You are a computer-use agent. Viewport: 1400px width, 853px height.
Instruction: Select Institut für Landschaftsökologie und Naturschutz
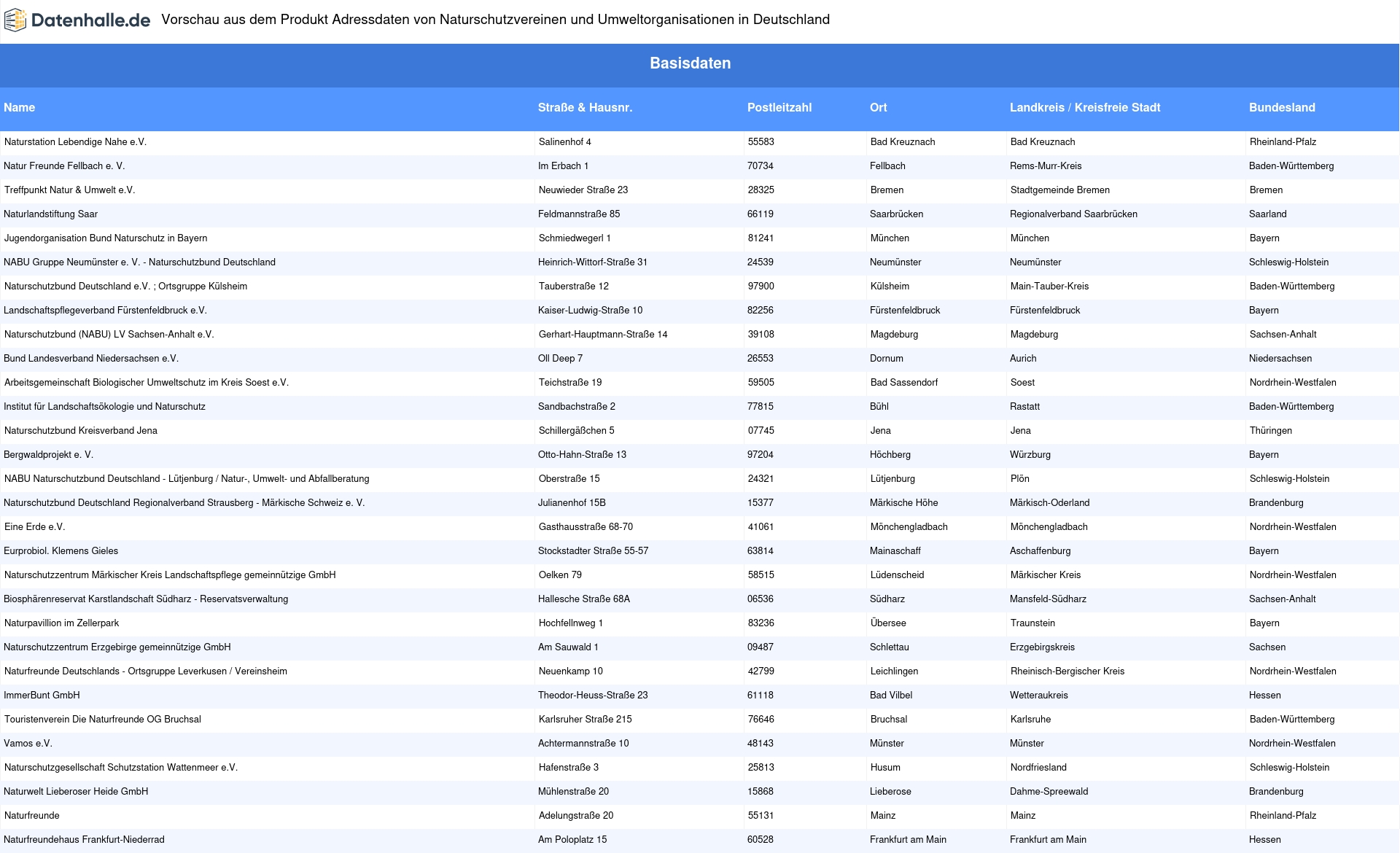pos(104,407)
